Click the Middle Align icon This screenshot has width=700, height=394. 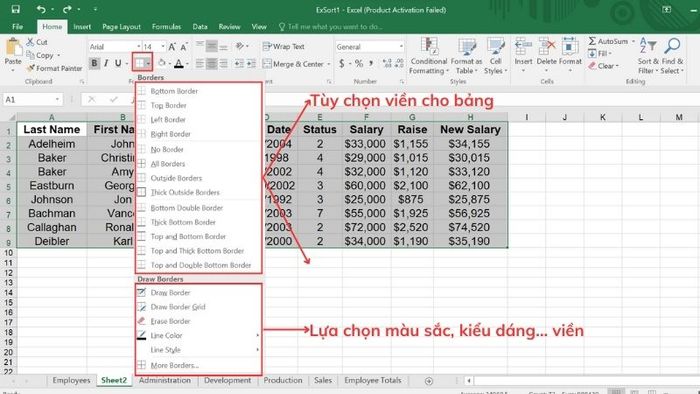[212, 46]
